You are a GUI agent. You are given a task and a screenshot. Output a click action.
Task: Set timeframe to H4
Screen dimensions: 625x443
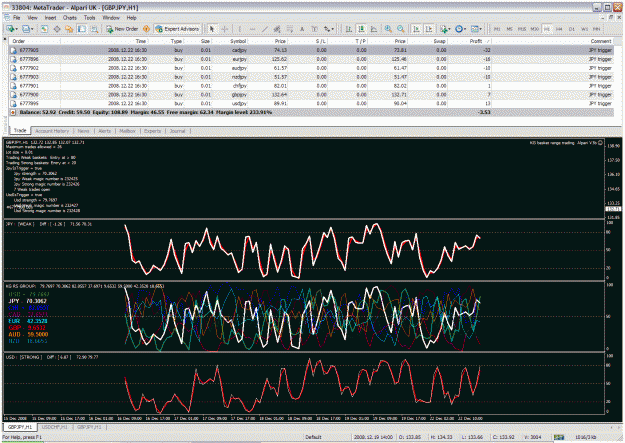[559, 29]
